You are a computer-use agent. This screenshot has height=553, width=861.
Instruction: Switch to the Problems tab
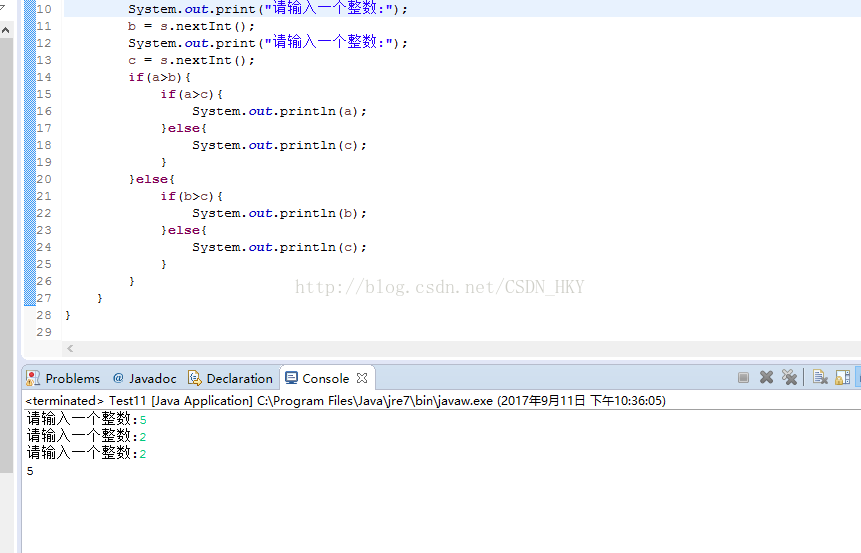[63, 378]
